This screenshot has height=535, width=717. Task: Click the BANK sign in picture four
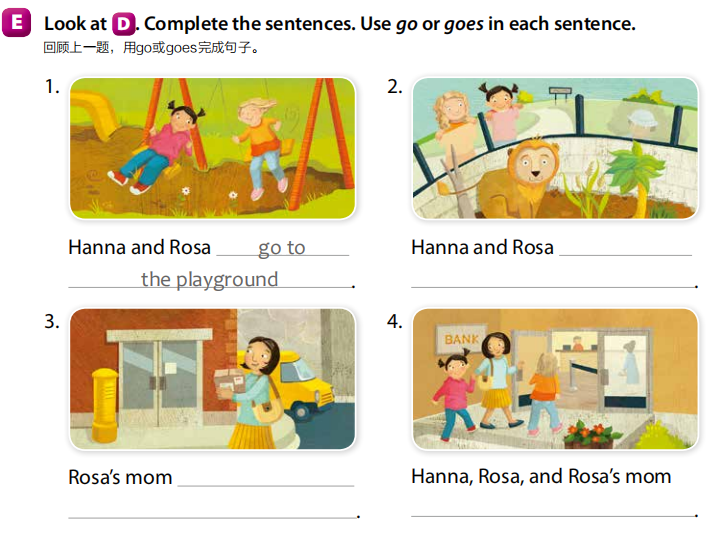pyautogui.click(x=461, y=339)
